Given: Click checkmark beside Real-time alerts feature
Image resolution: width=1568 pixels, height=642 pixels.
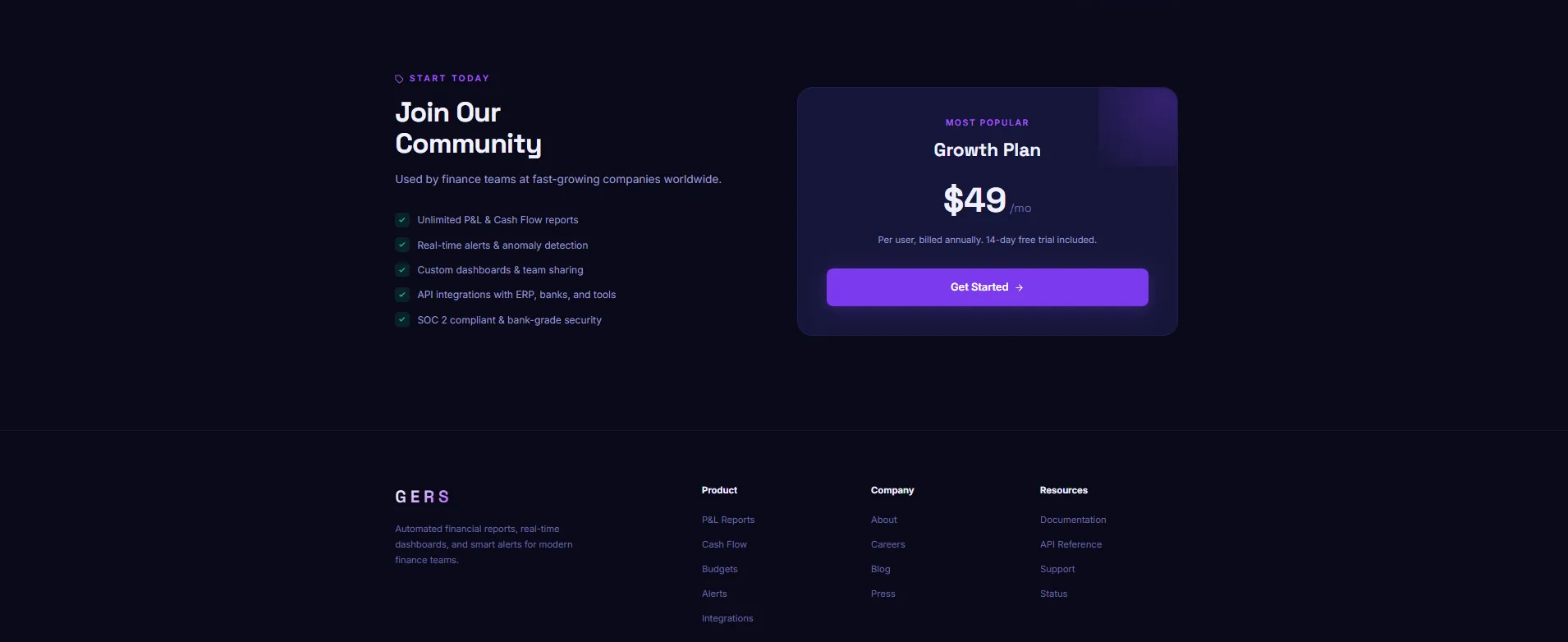Looking at the screenshot, I should tap(402, 245).
